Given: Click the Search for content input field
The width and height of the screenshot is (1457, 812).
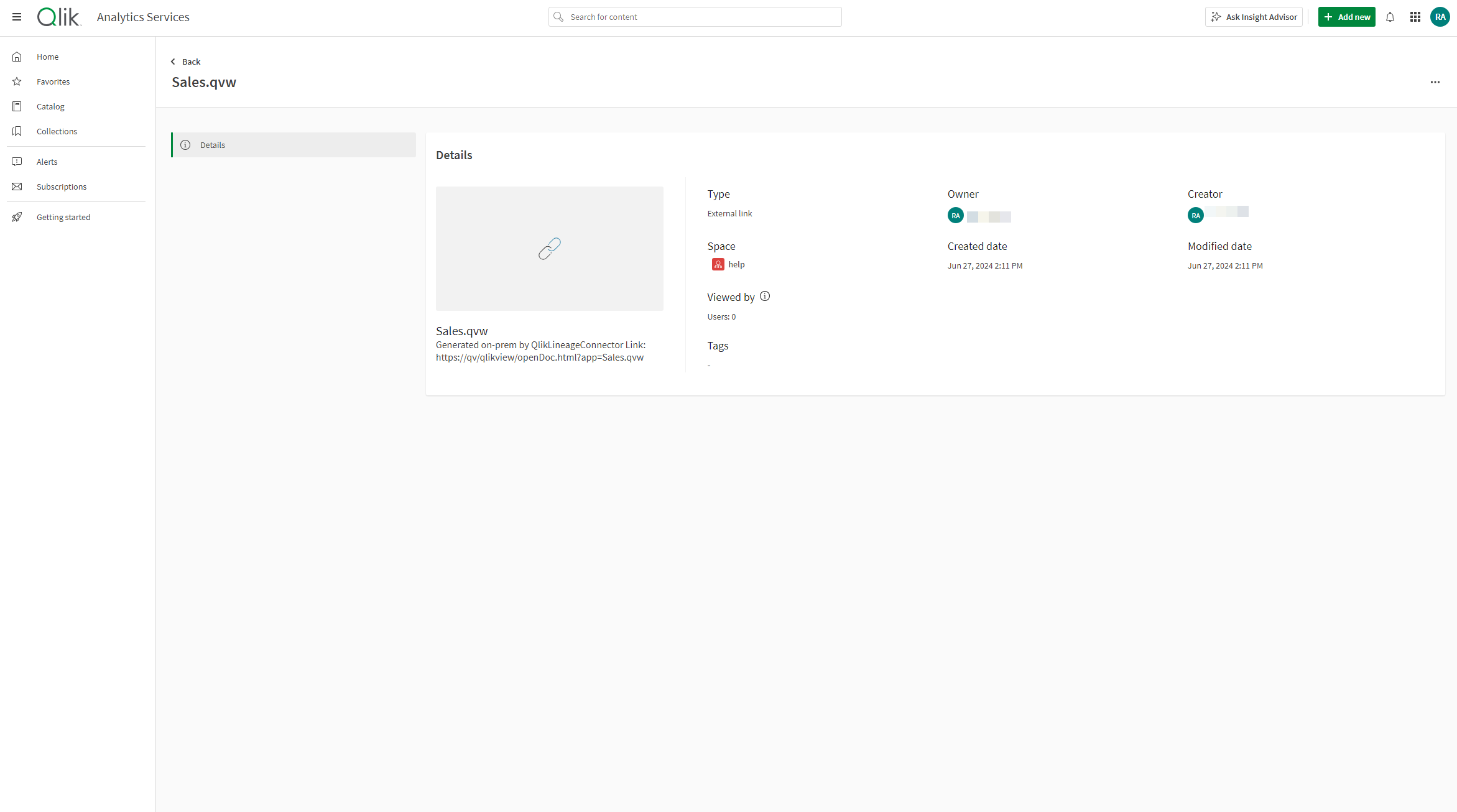Looking at the screenshot, I should pyautogui.click(x=696, y=17).
